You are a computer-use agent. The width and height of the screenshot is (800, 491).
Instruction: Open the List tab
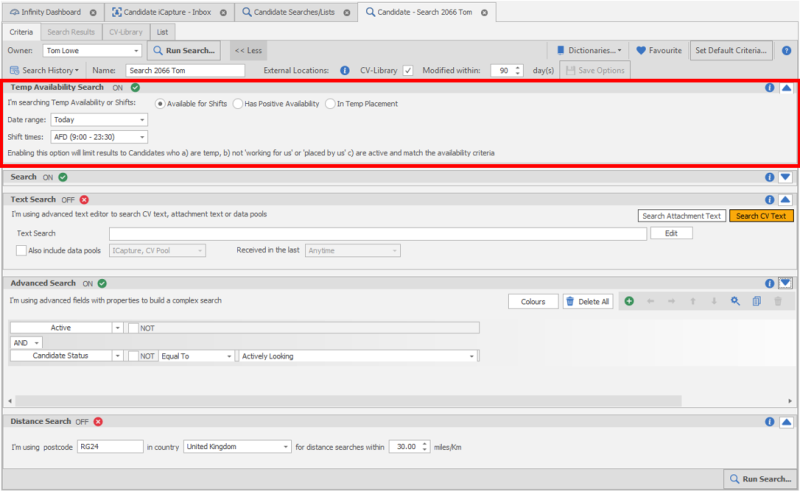pos(162,32)
